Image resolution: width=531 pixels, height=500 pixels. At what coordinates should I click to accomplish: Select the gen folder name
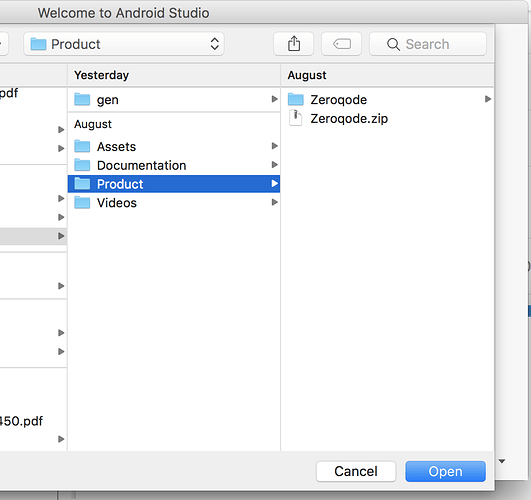108,100
